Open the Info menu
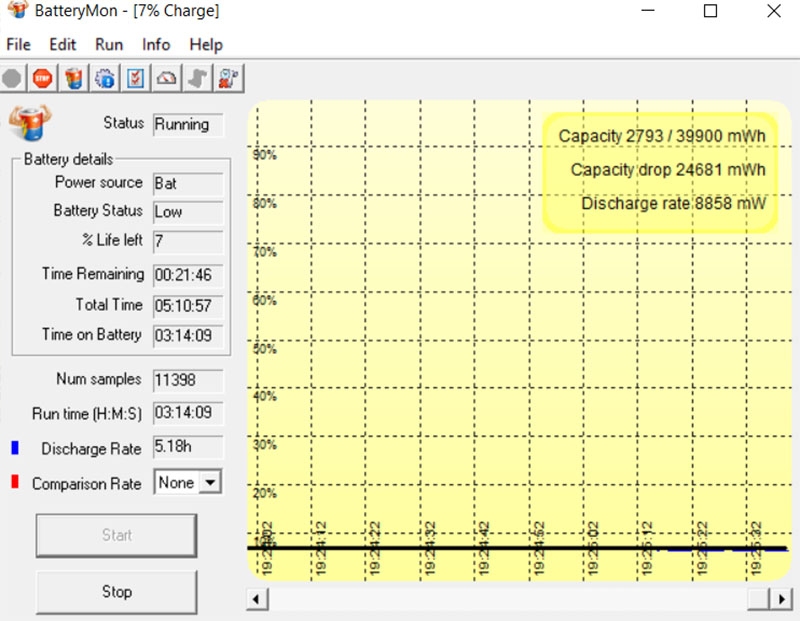Viewport: 800px width, 621px height. (156, 45)
